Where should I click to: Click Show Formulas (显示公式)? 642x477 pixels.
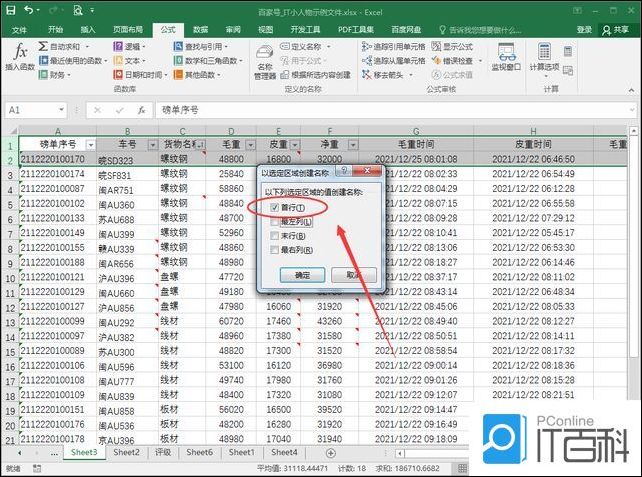[452, 46]
